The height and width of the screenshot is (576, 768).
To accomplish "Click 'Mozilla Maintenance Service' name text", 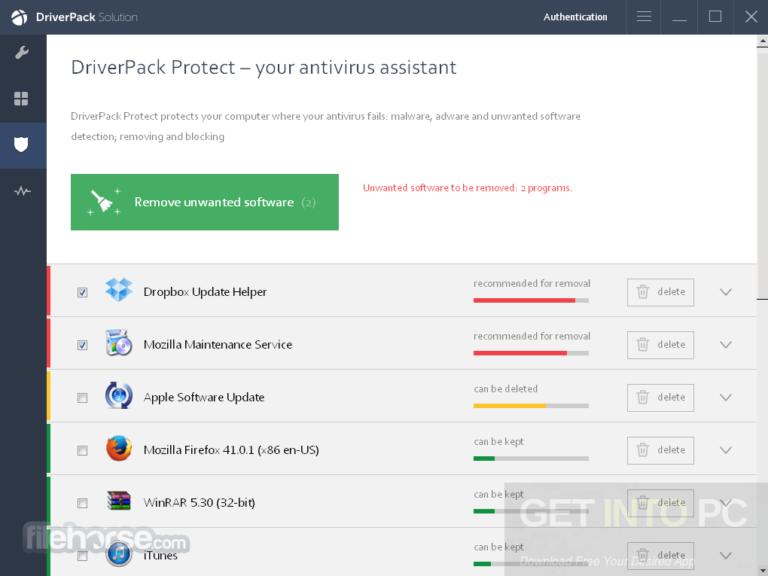I will 217,345.
